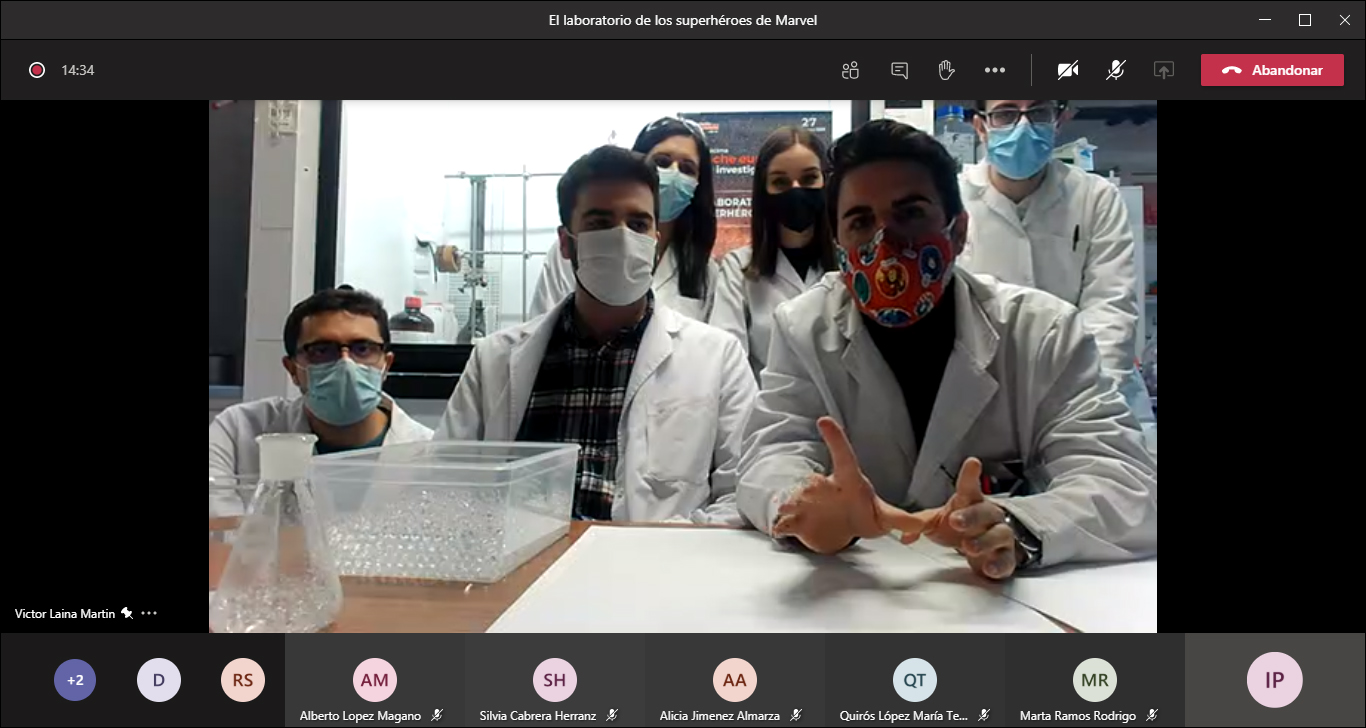Click Marta Ramos Rodrigo's muted mic icon
The height and width of the screenshot is (728, 1366).
[1152, 716]
